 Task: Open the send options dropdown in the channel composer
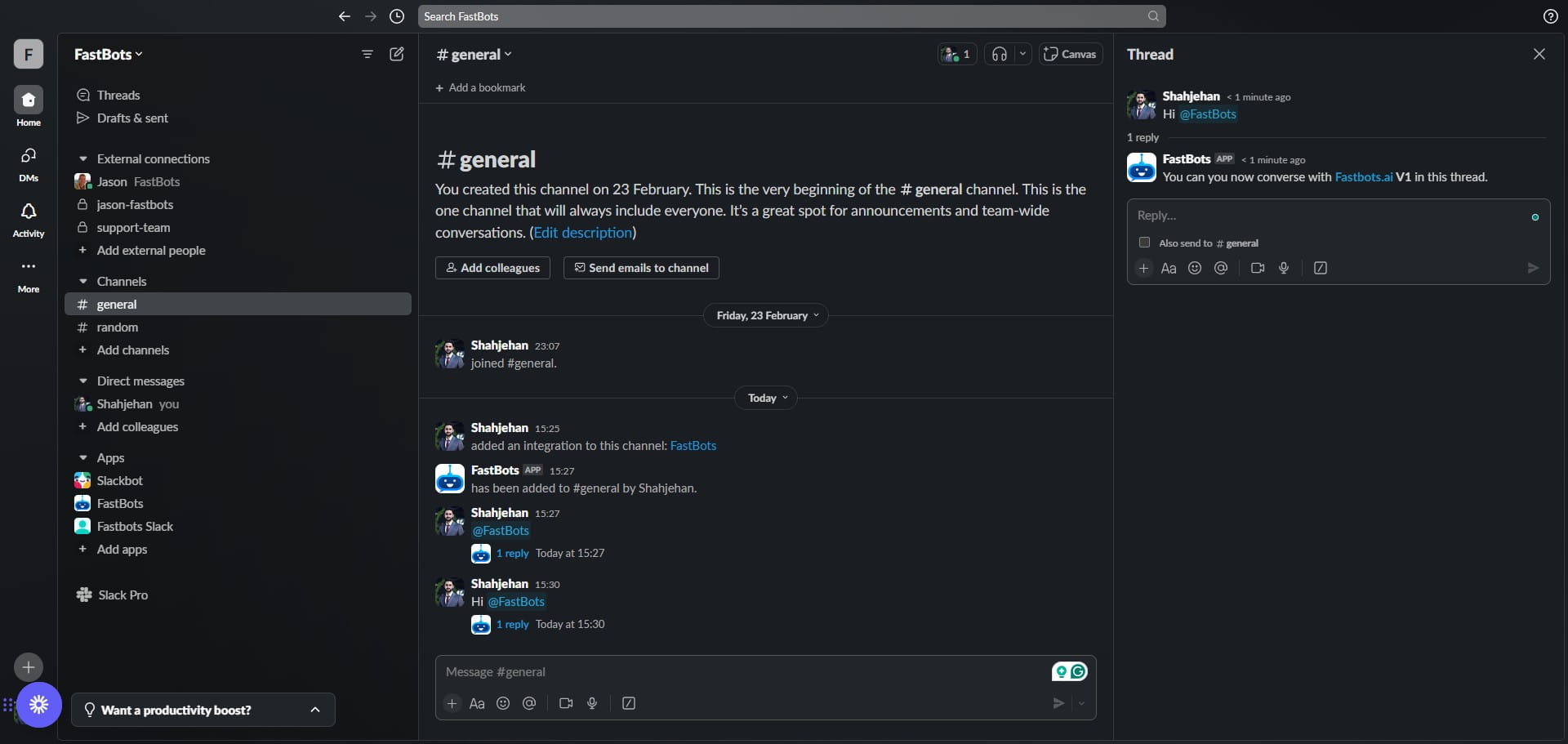pyautogui.click(x=1081, y=703)
